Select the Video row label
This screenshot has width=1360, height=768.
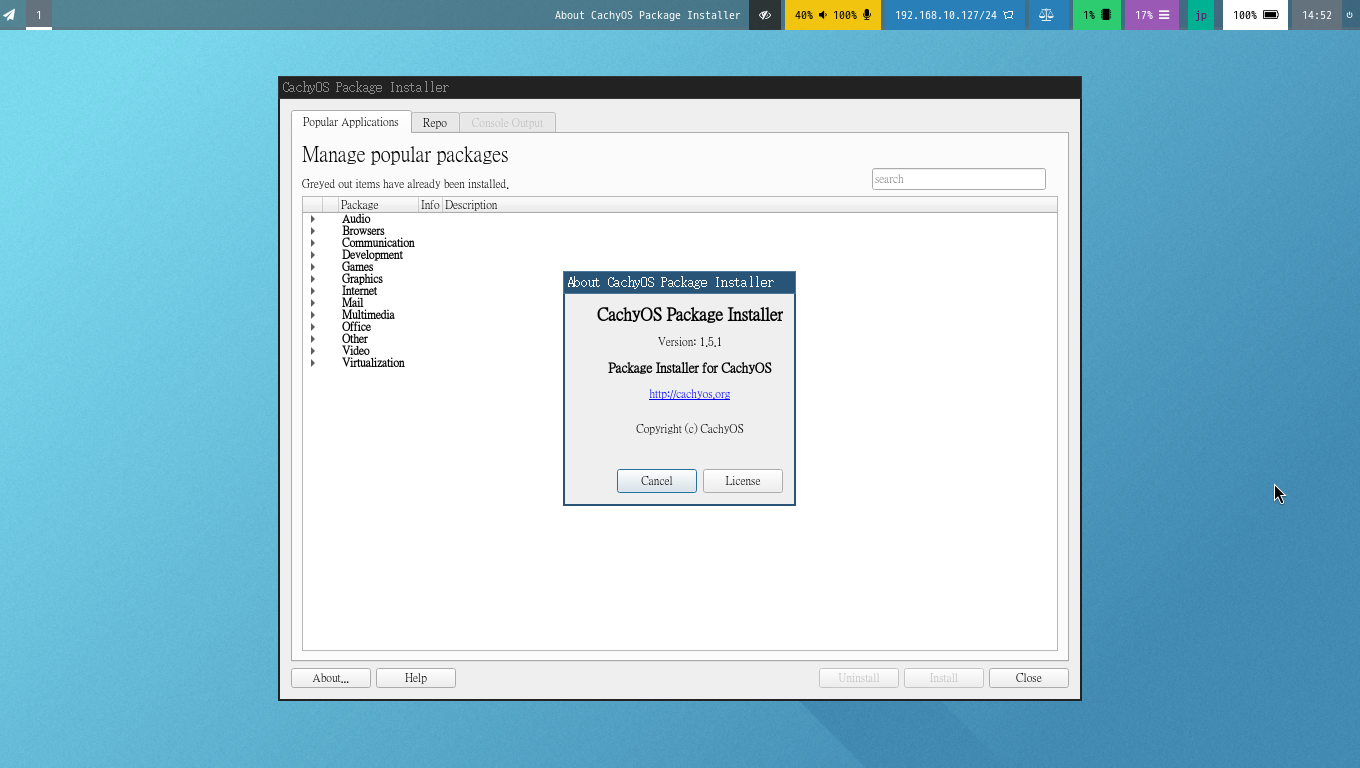pyautogui.click(x=356, y=351)
